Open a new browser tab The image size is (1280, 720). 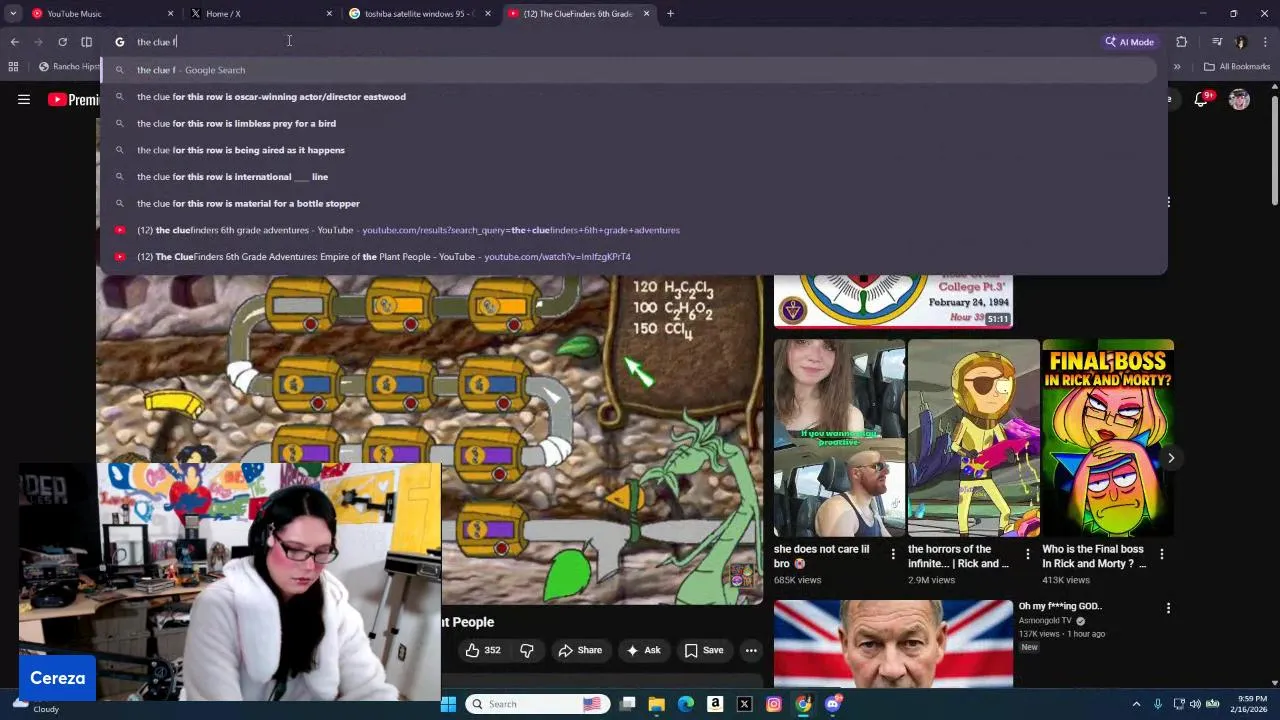click(x=670, y=13)
